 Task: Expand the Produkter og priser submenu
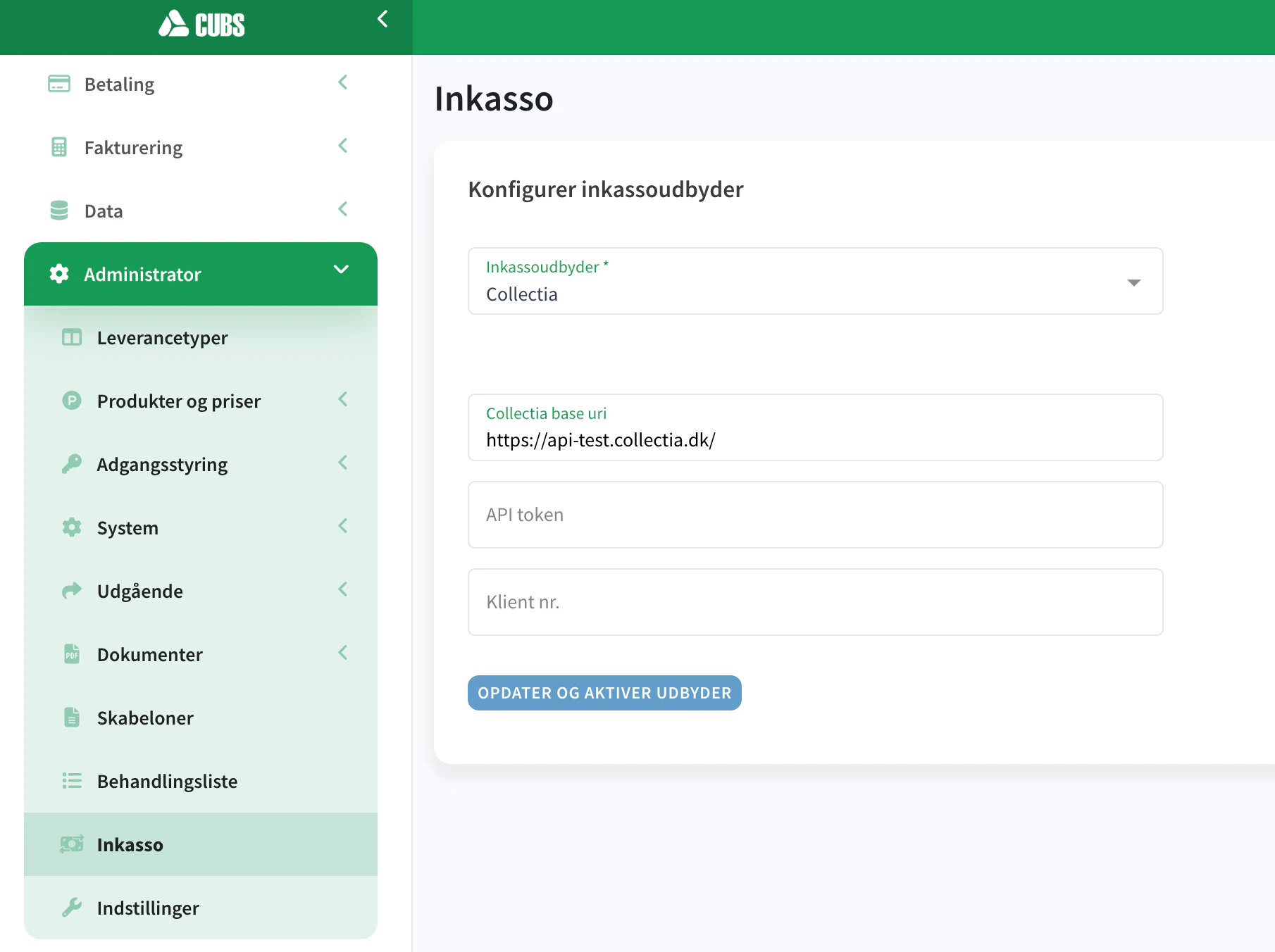[343, 399]
